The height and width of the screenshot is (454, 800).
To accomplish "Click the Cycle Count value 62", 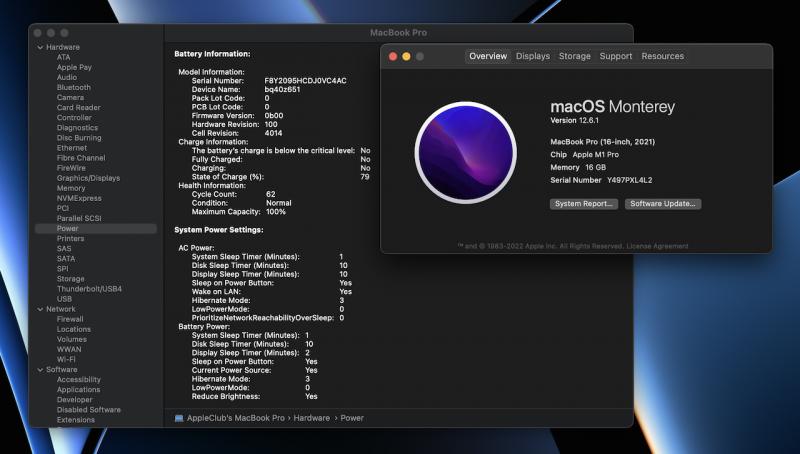I will coord(270,194).
